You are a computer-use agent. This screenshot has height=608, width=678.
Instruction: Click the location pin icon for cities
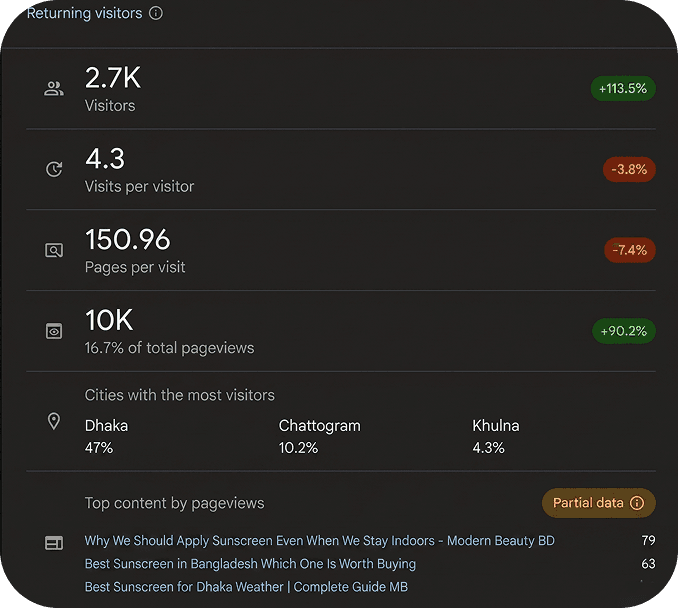pyautogui.click(x=54, y=421)
